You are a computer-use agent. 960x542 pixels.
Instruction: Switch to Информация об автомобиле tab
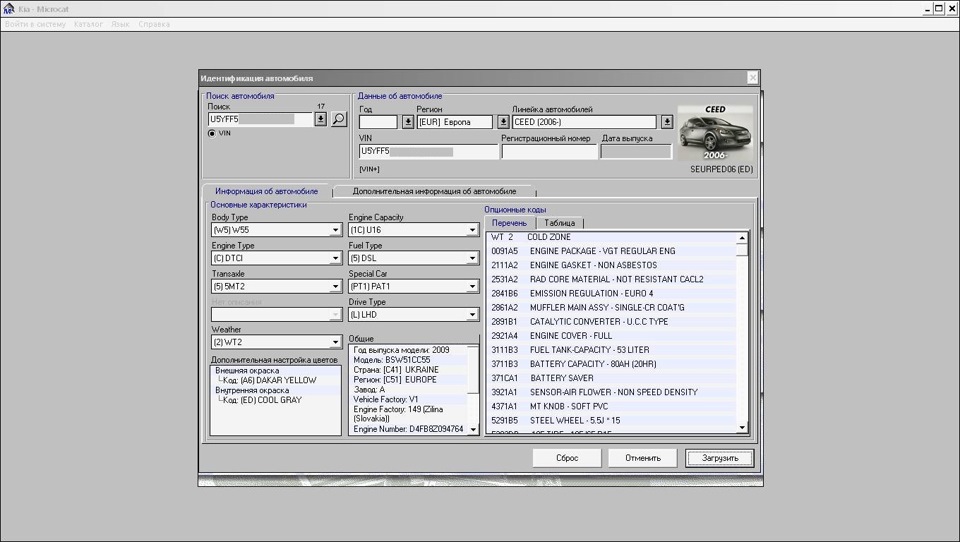(266, 191)
